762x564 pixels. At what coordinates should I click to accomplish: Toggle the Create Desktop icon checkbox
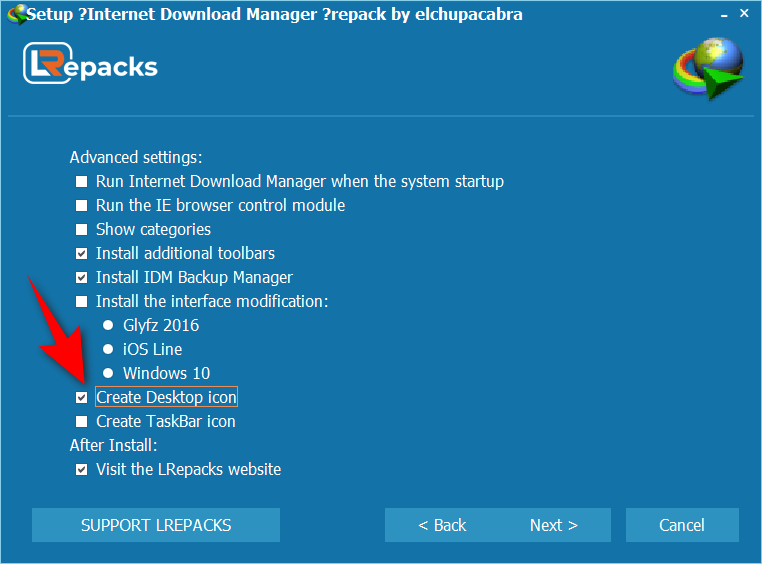click(x=82, y=397)
